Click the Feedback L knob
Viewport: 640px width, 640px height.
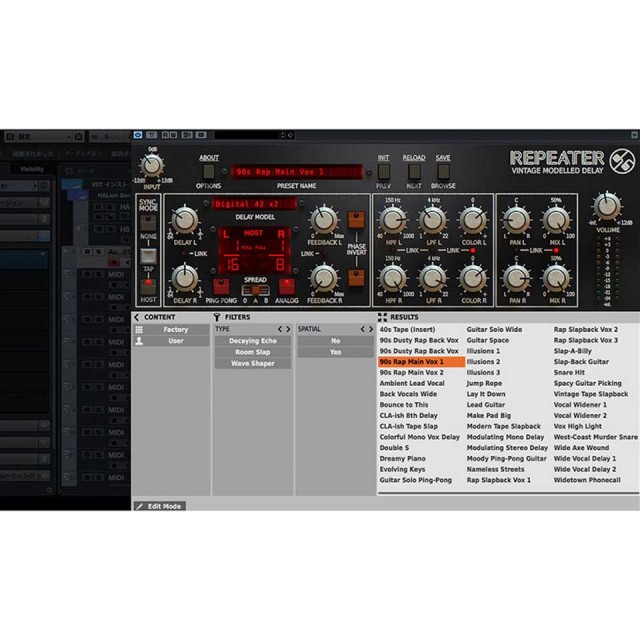click(x=324, y=220)
